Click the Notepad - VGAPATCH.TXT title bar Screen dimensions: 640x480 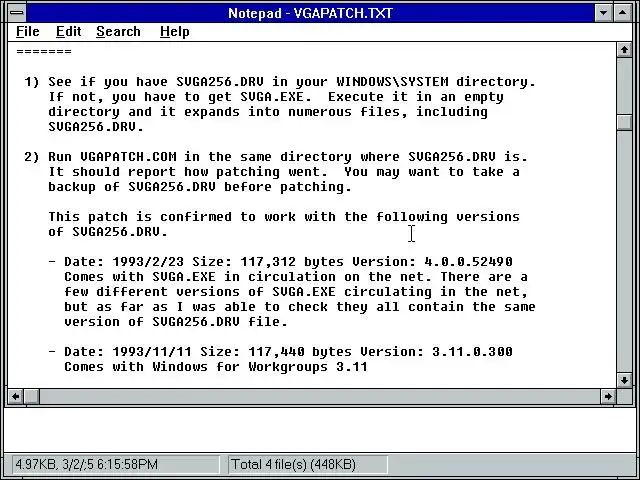tap(310, 13)
